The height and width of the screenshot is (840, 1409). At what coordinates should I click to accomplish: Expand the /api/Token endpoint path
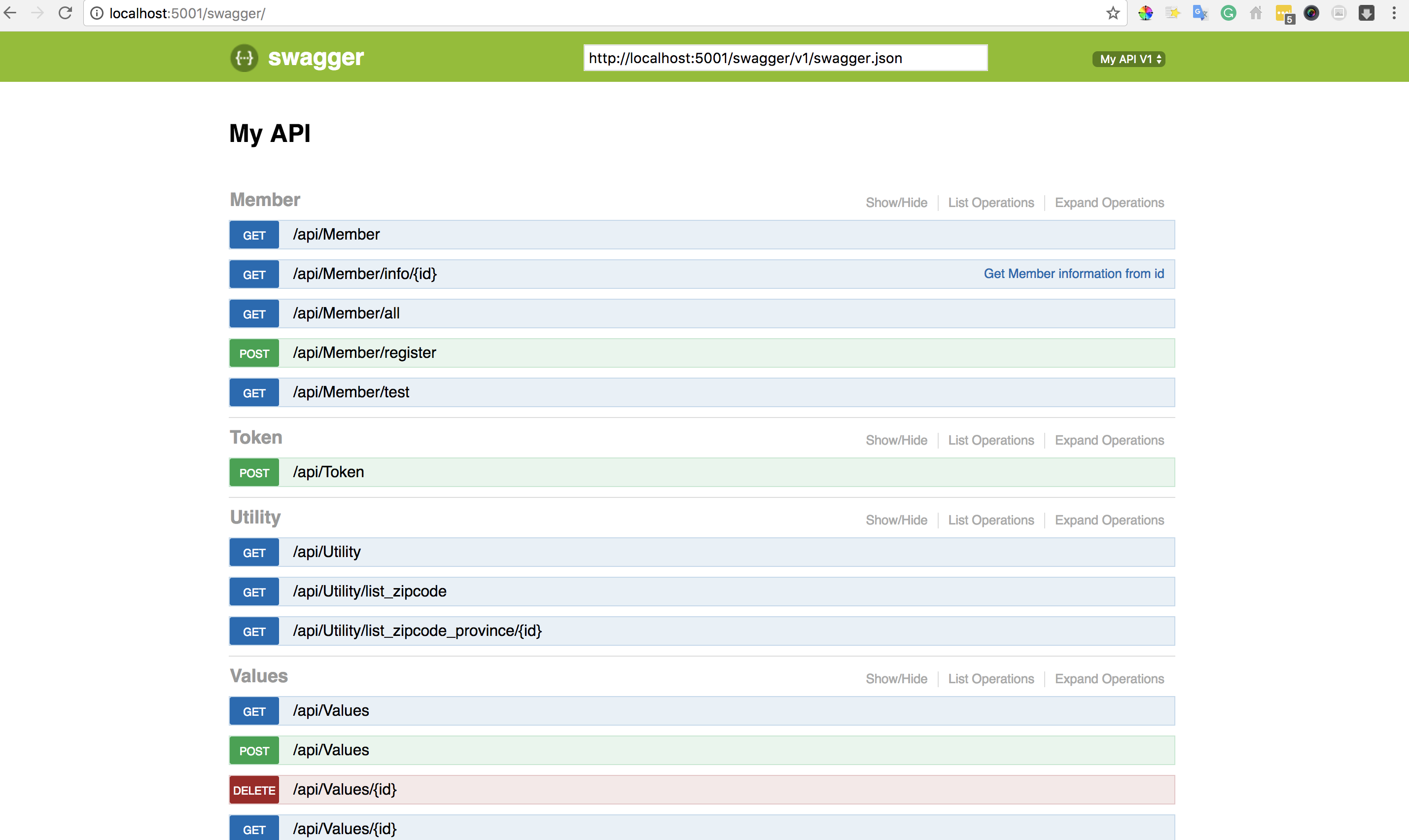[x=328, y=472]
